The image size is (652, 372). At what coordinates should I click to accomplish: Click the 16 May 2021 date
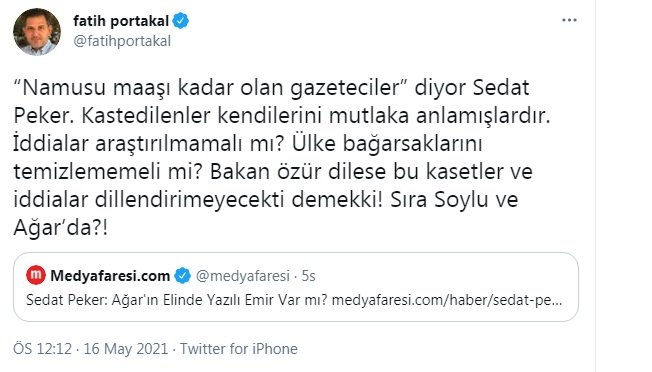click(126, 348)
